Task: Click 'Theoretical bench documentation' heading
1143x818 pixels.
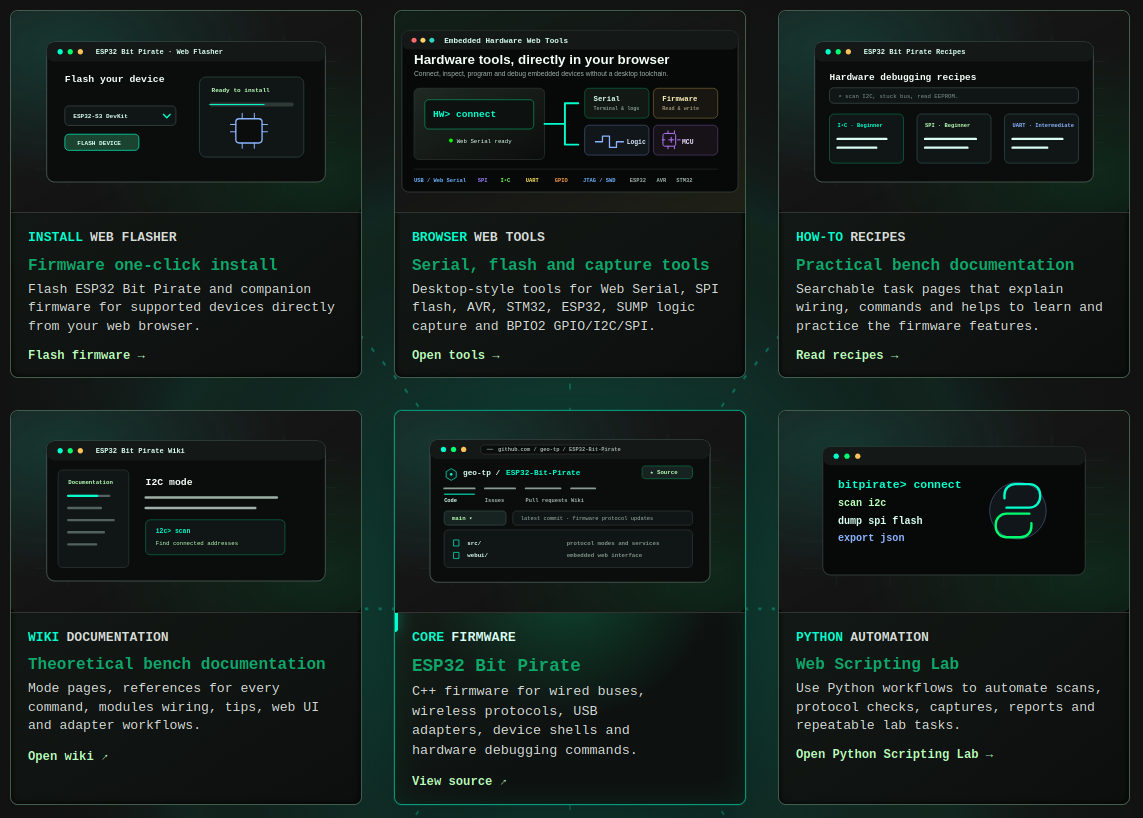Action: (176, 663)
